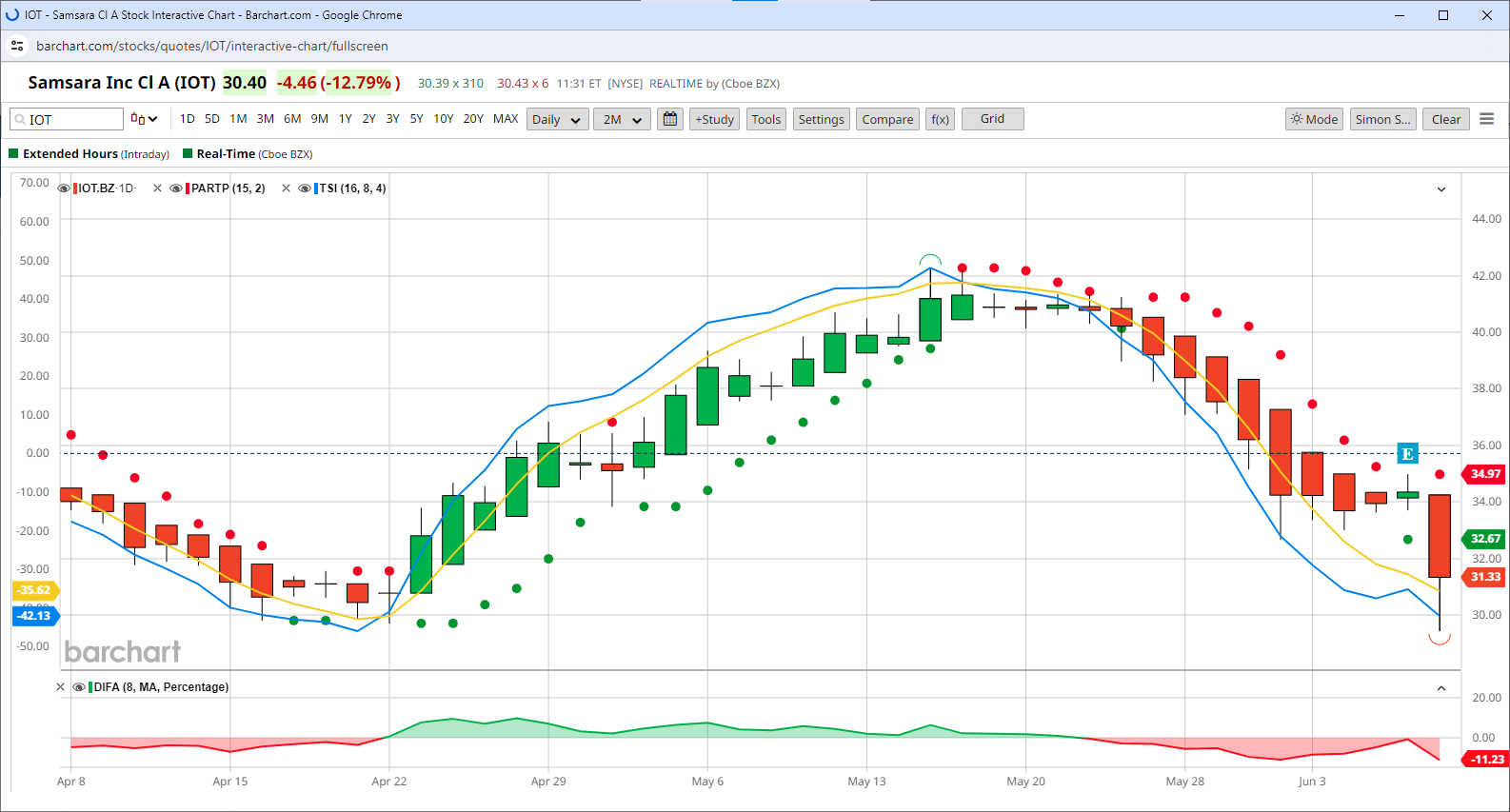Click the 32.67 green price tag
The image size is (1510, 812).
click(x=1483, y=539)
